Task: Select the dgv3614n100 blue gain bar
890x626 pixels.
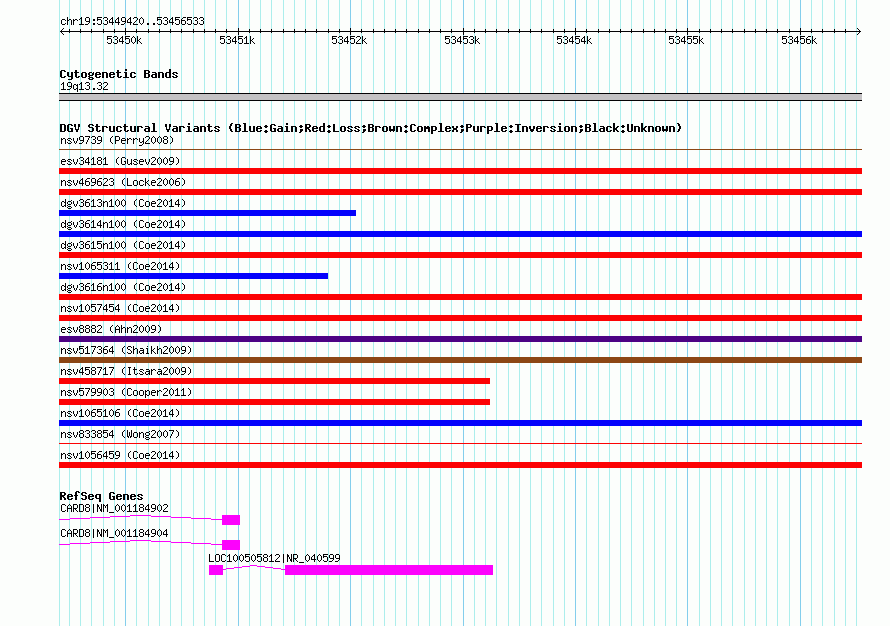Action: pos(460,234)
